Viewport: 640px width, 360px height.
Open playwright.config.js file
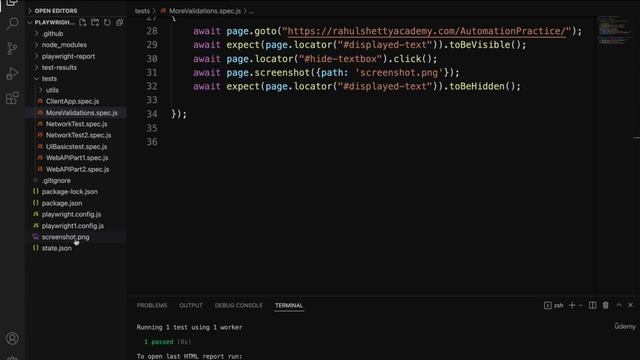71,214
